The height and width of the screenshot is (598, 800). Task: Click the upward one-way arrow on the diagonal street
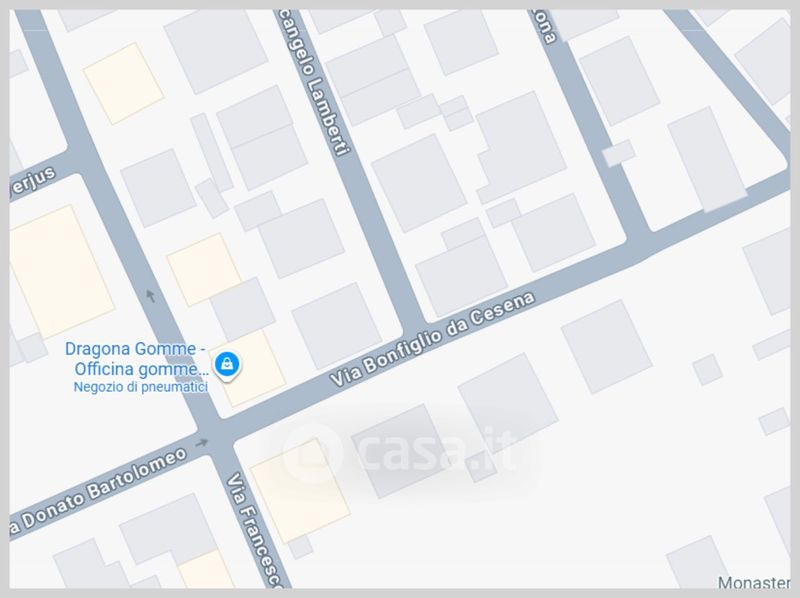[150, 295]
